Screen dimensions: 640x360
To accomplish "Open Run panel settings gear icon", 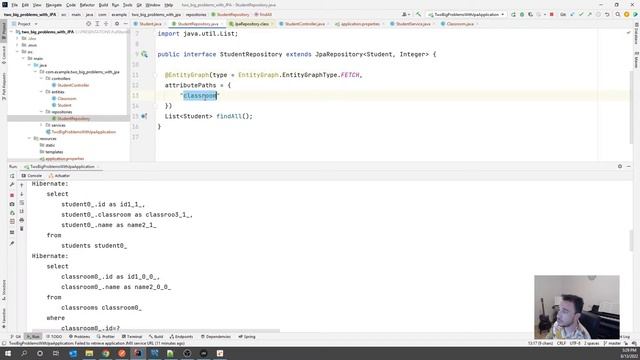I will [620, 167].
